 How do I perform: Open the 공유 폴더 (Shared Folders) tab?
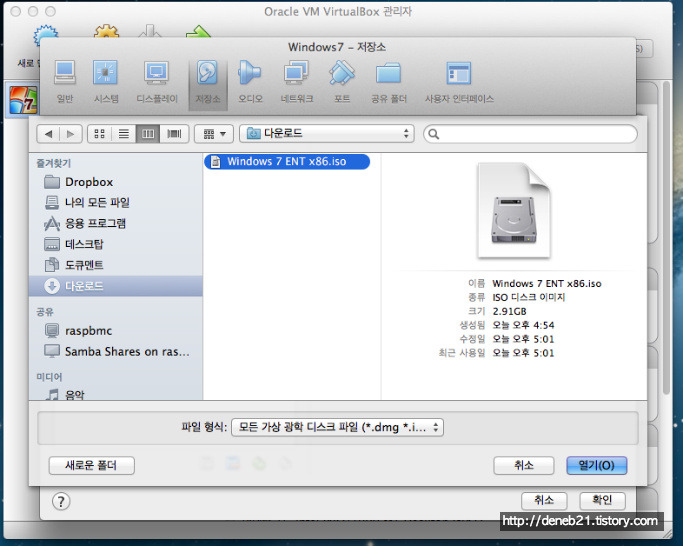coord(389,82)
